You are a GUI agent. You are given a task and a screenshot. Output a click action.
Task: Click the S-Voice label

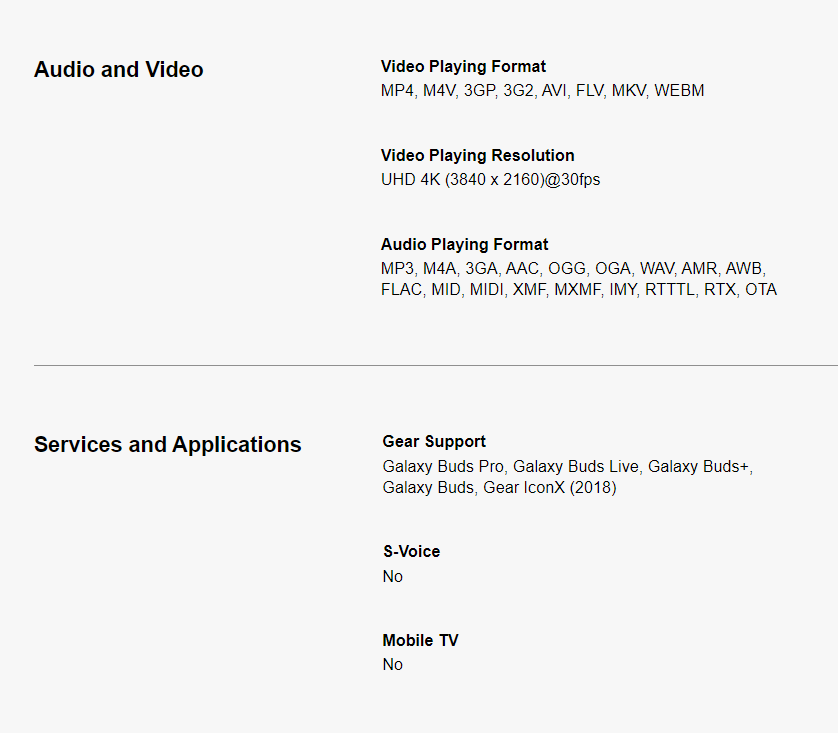[x=411, y=552]
